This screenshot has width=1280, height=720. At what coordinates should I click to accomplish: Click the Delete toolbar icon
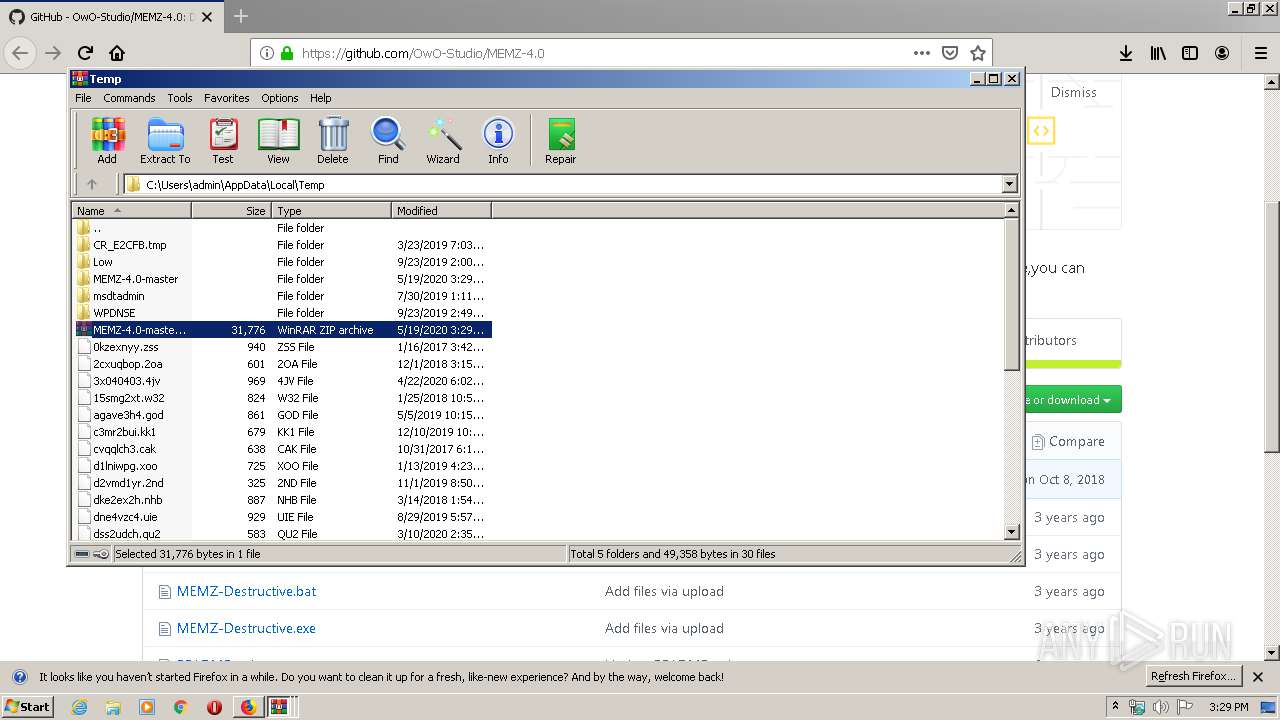(x=333, y=140)
